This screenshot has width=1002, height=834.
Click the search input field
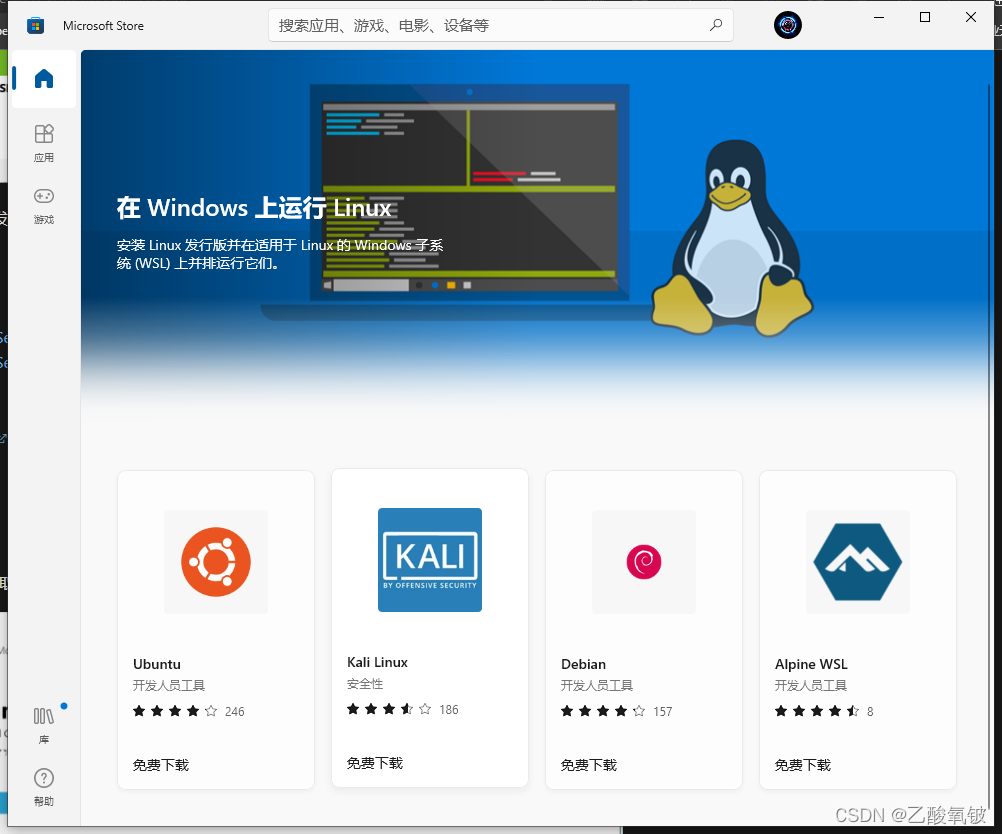click(500, 26)
